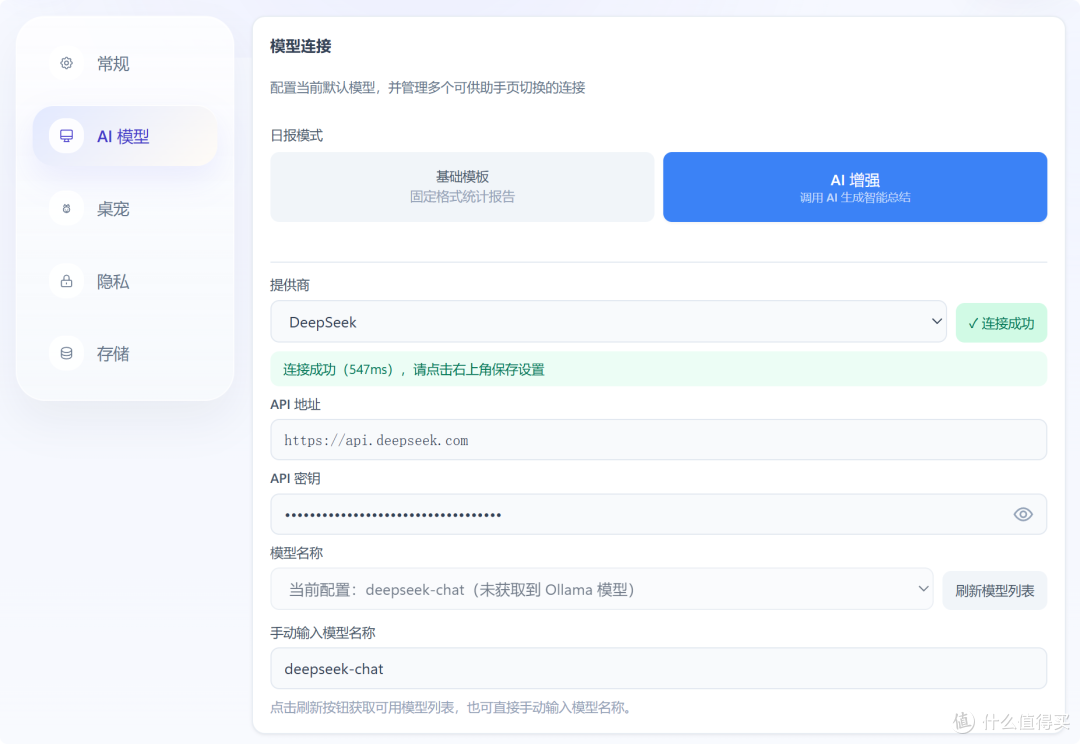Viewport: 1080px width, 744px height.
Task: Click the 提供商 label
Action: click(x=290, y=285)
